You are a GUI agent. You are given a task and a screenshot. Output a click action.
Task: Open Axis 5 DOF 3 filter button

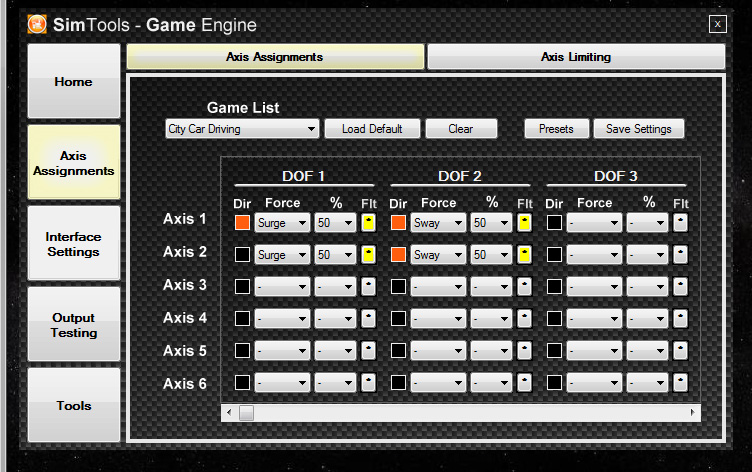click(x=680, y=351)
